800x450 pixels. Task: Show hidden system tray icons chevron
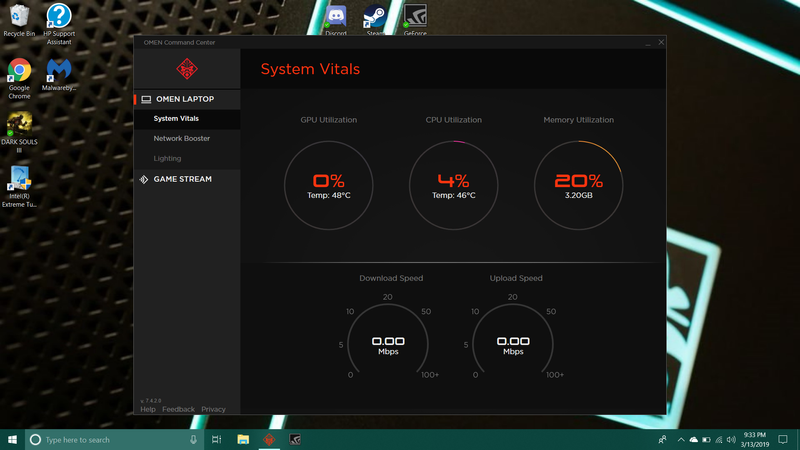[x=679, y=439]
